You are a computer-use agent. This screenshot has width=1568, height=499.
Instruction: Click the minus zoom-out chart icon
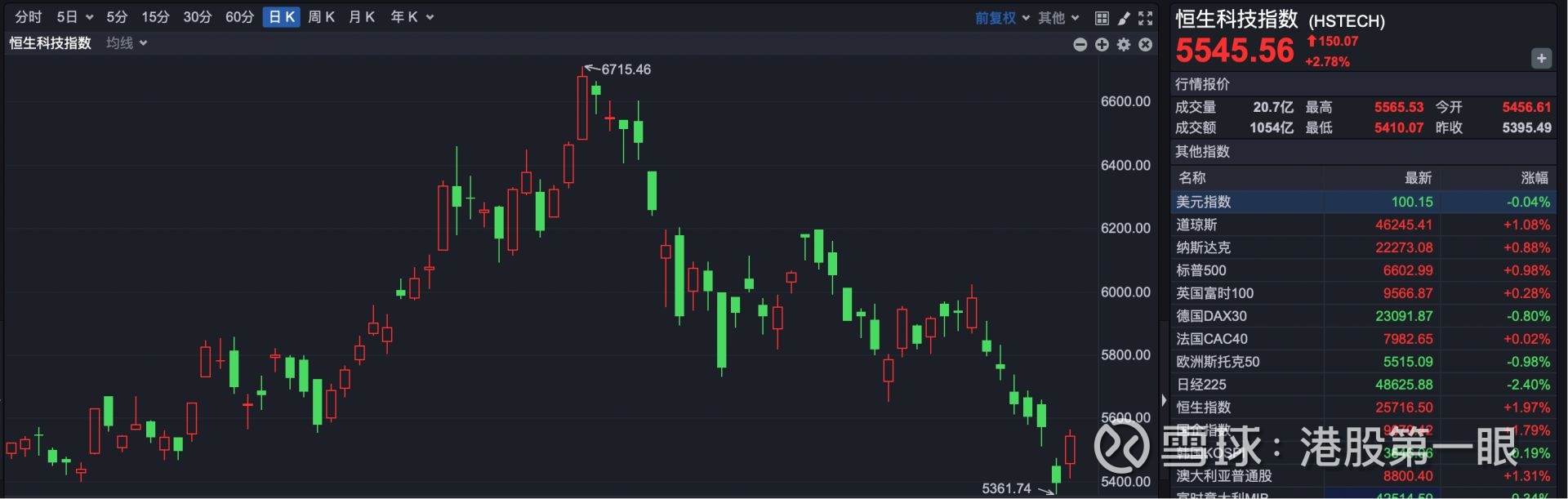[x=1080, y=45]
